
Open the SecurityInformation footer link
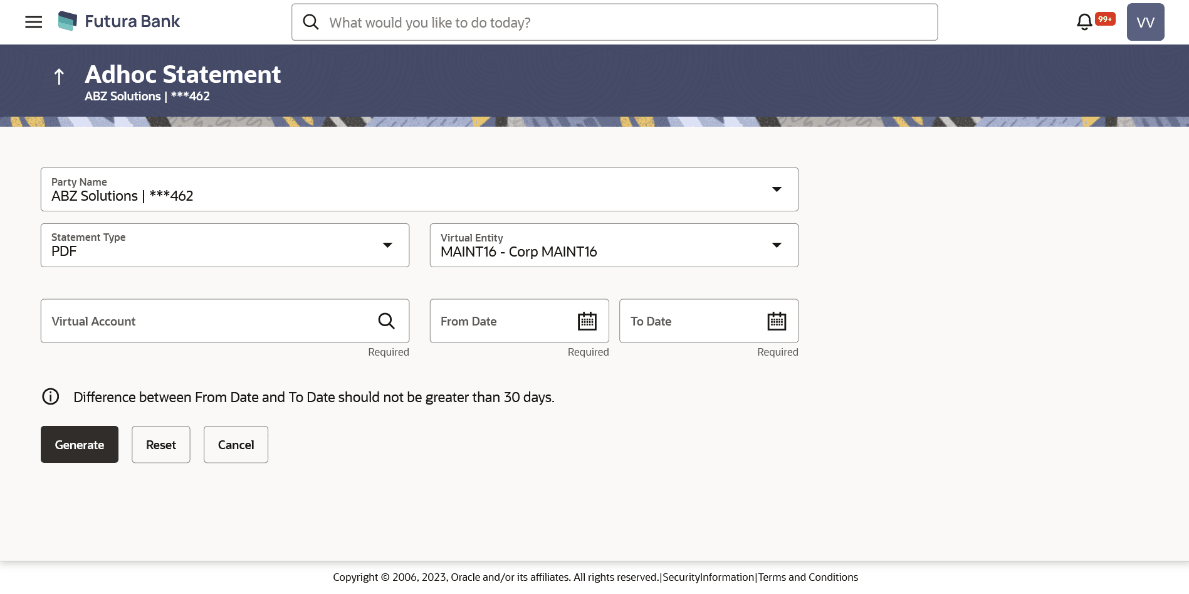click(x=708, y=577)
